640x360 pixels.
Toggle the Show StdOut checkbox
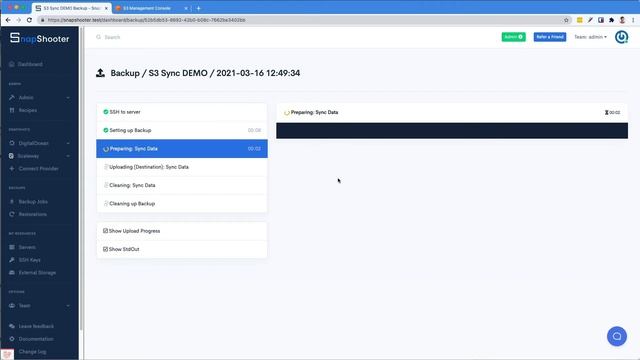click(x=105, y=249)
